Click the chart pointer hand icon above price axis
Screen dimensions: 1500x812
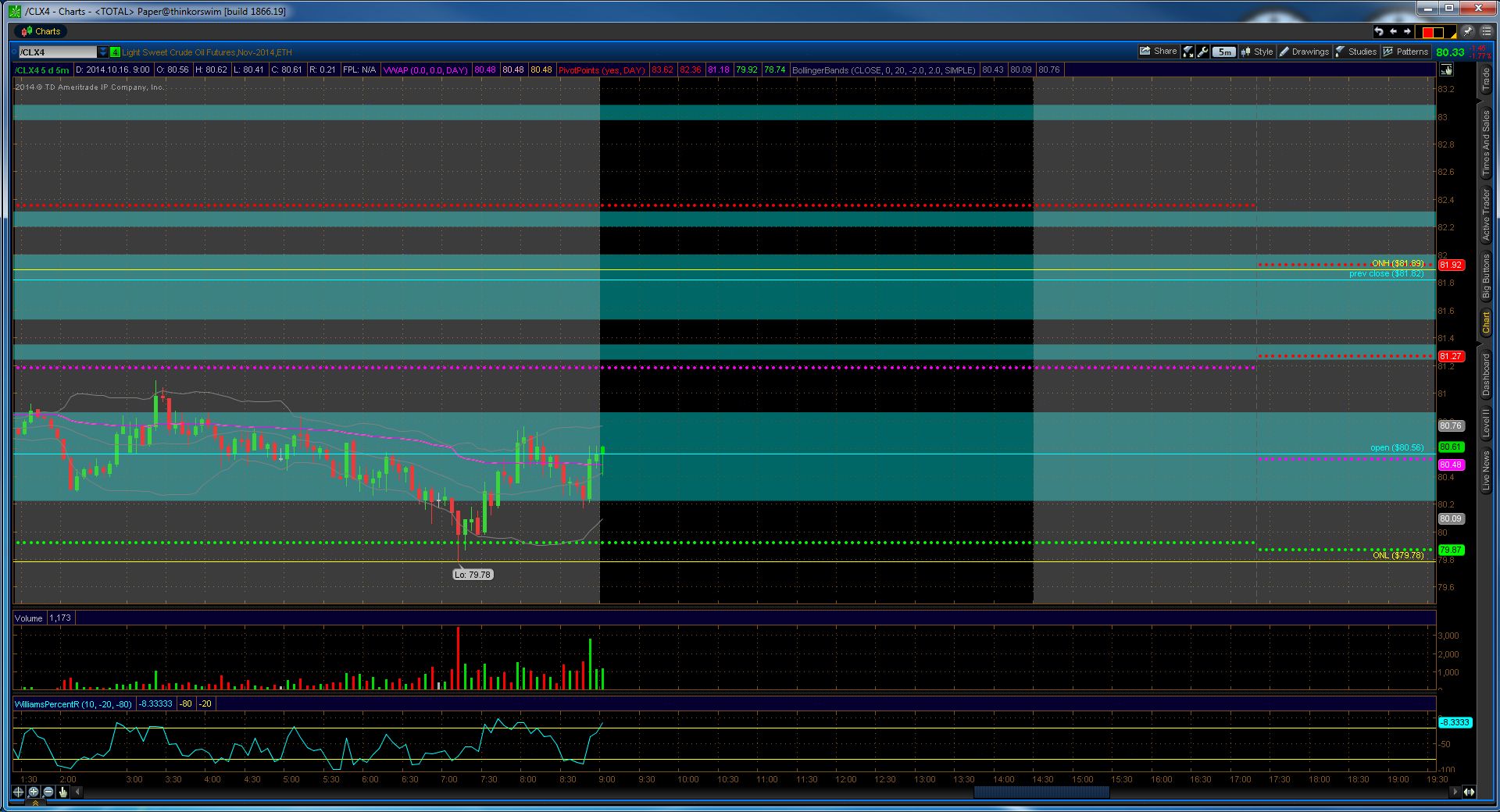[1446, 70]
